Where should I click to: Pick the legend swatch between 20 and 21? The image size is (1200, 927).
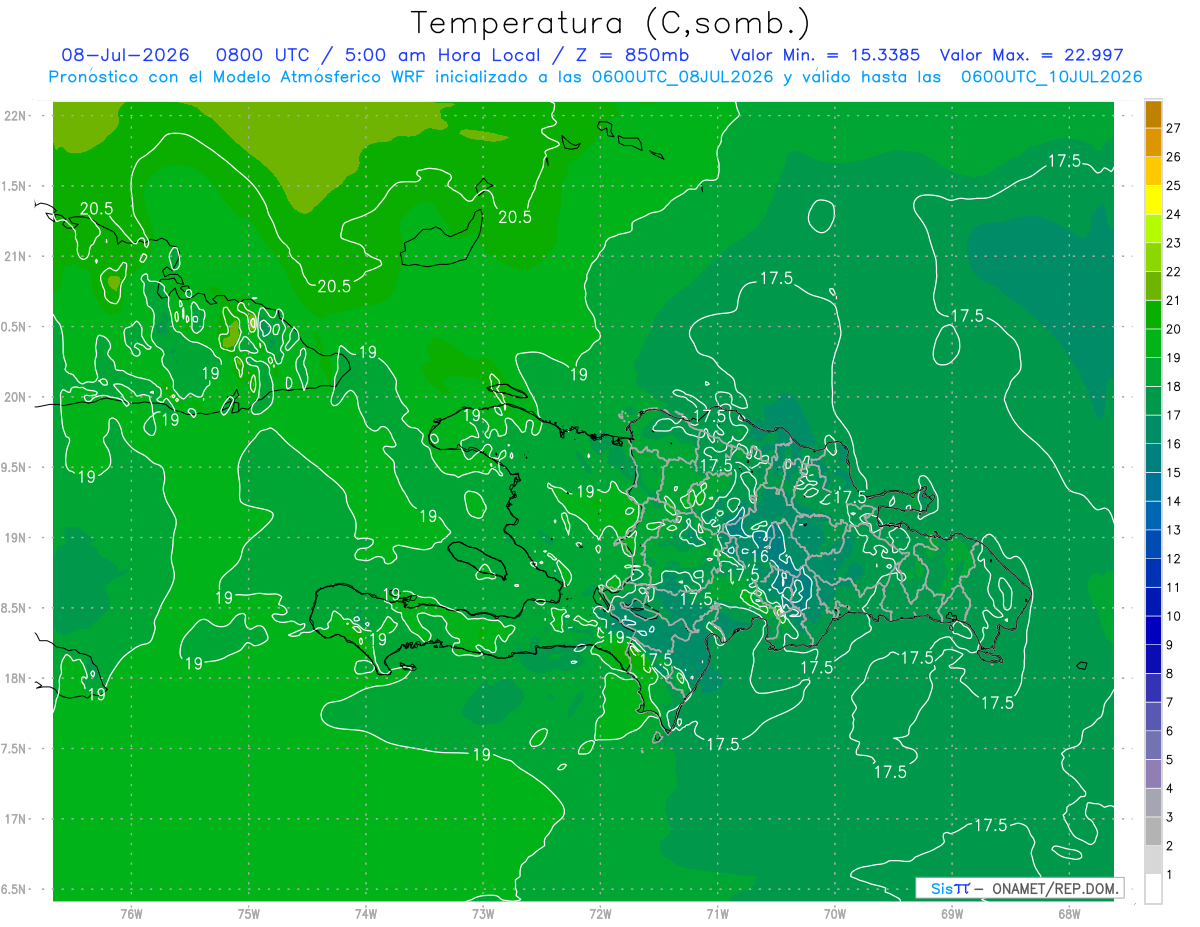click(1153, 315)
